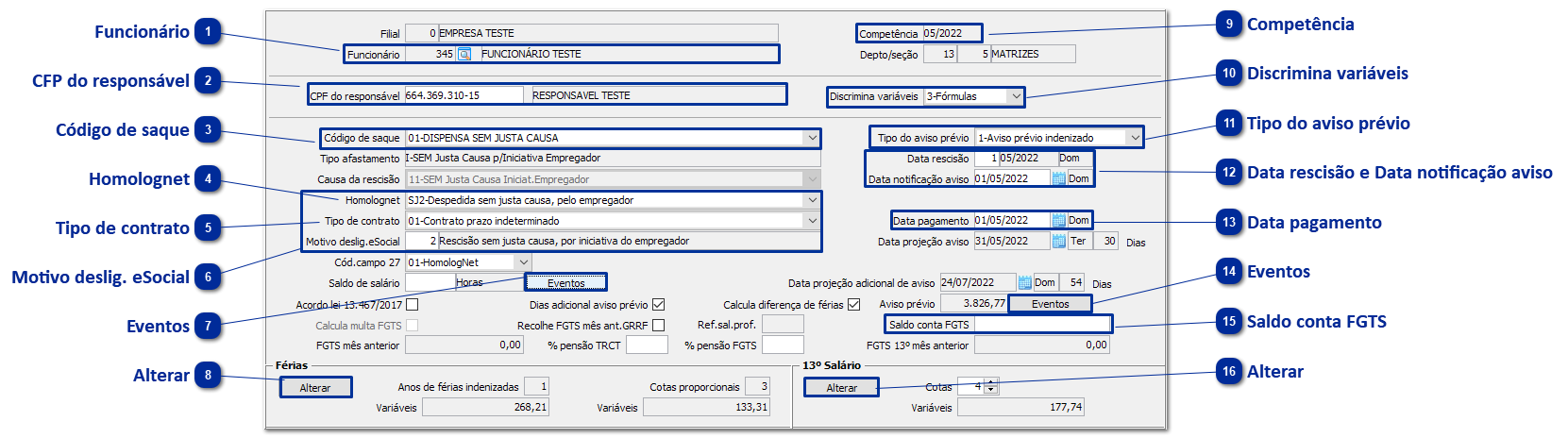
Task: Open calendar for Data notificação aviso
Action: (x=1058, y=178)
